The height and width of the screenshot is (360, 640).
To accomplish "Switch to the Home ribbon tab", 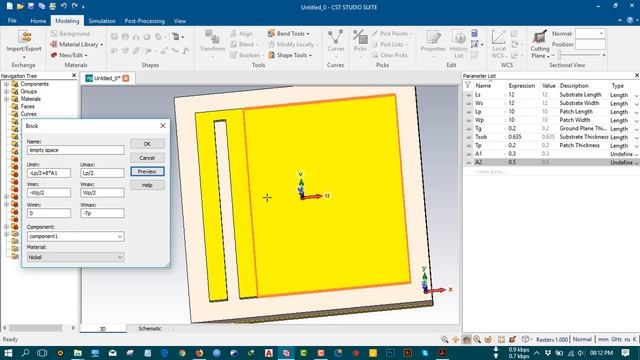I will click(x=38, y=21).
